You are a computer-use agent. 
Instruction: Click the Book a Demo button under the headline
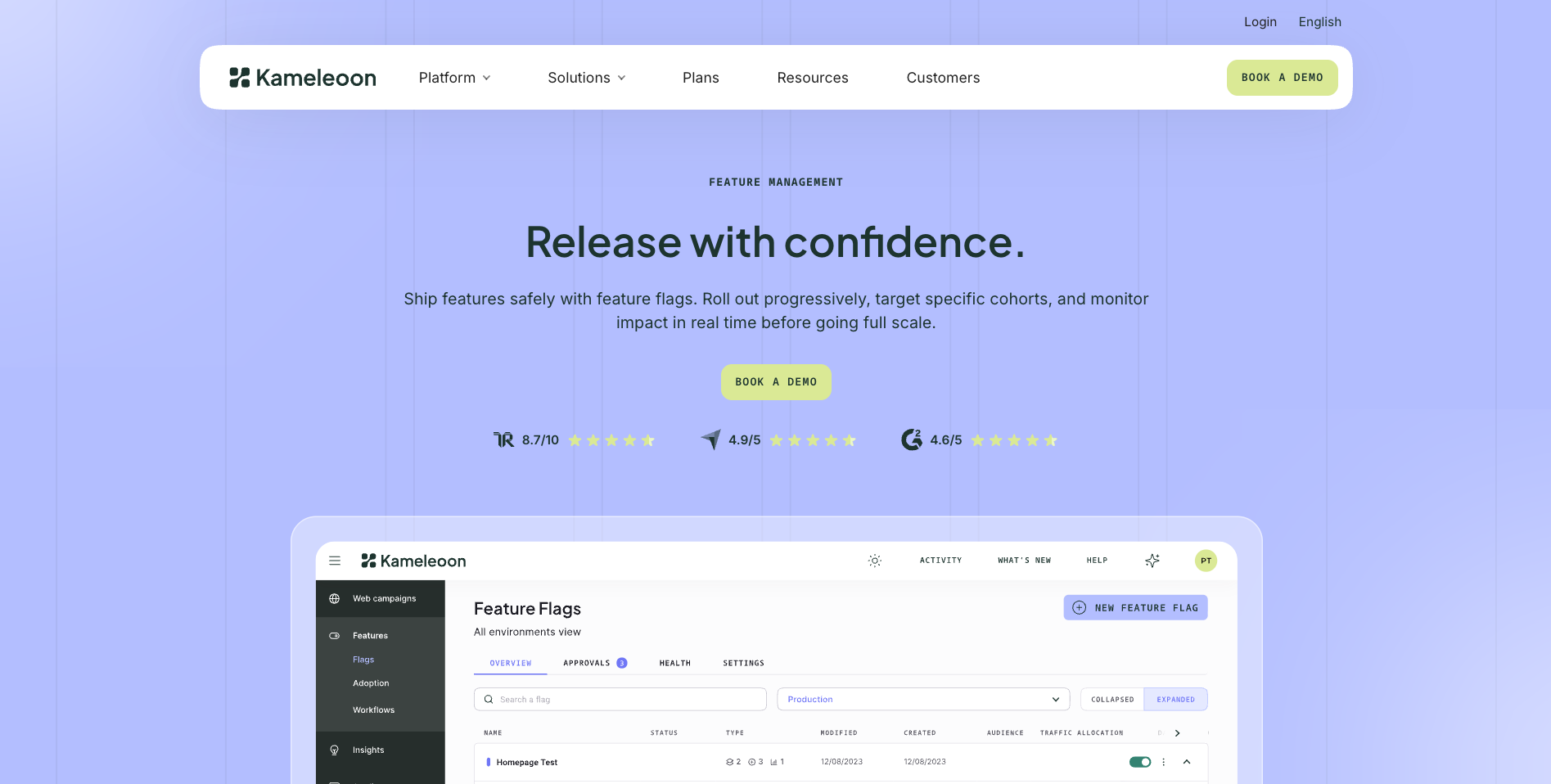776,382
